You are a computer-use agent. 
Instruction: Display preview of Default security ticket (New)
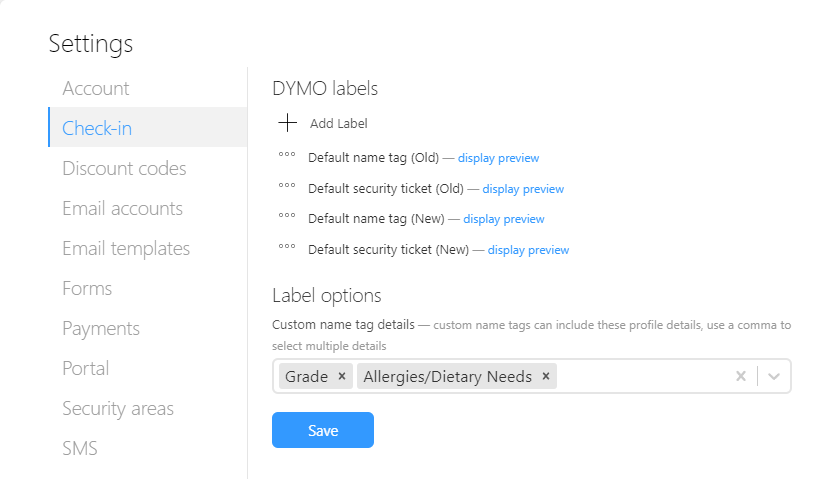coord(528,250)
